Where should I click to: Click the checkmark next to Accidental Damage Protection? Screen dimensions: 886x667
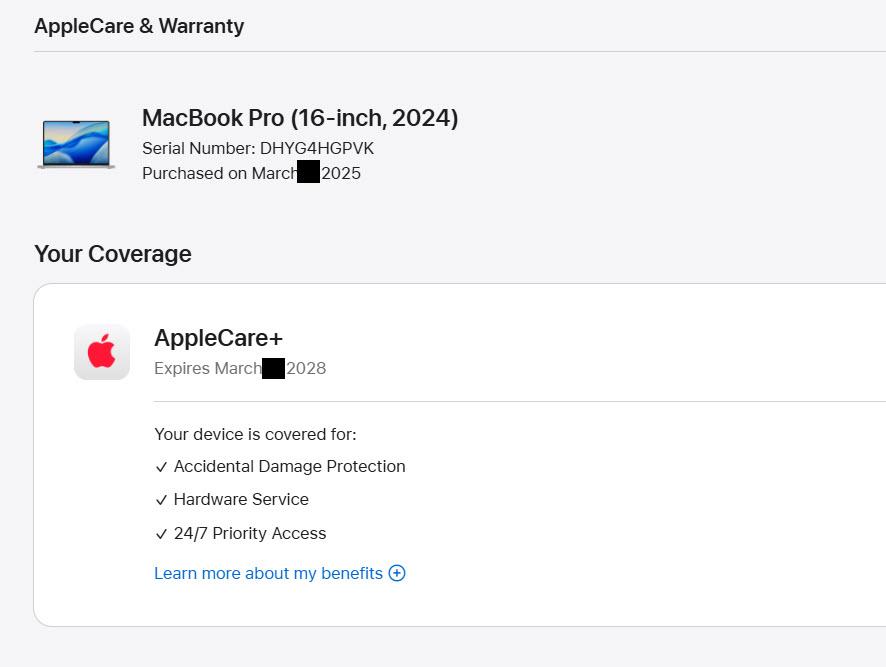point(161,467)
